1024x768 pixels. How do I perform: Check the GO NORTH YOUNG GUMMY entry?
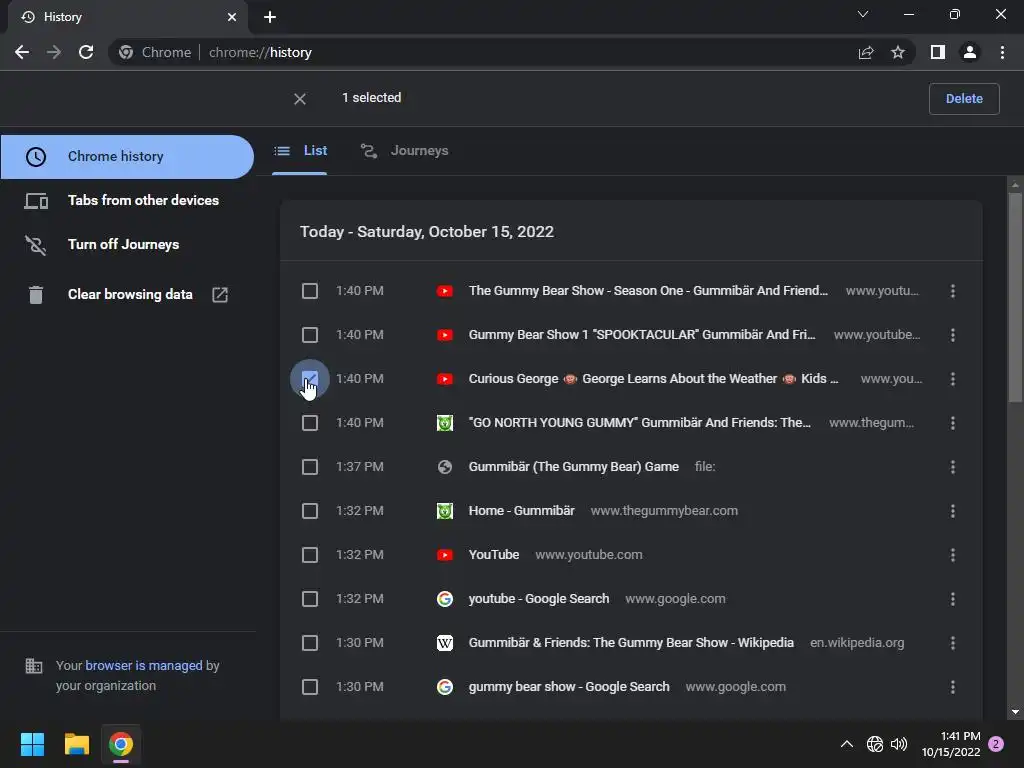(x=310, y=423)
